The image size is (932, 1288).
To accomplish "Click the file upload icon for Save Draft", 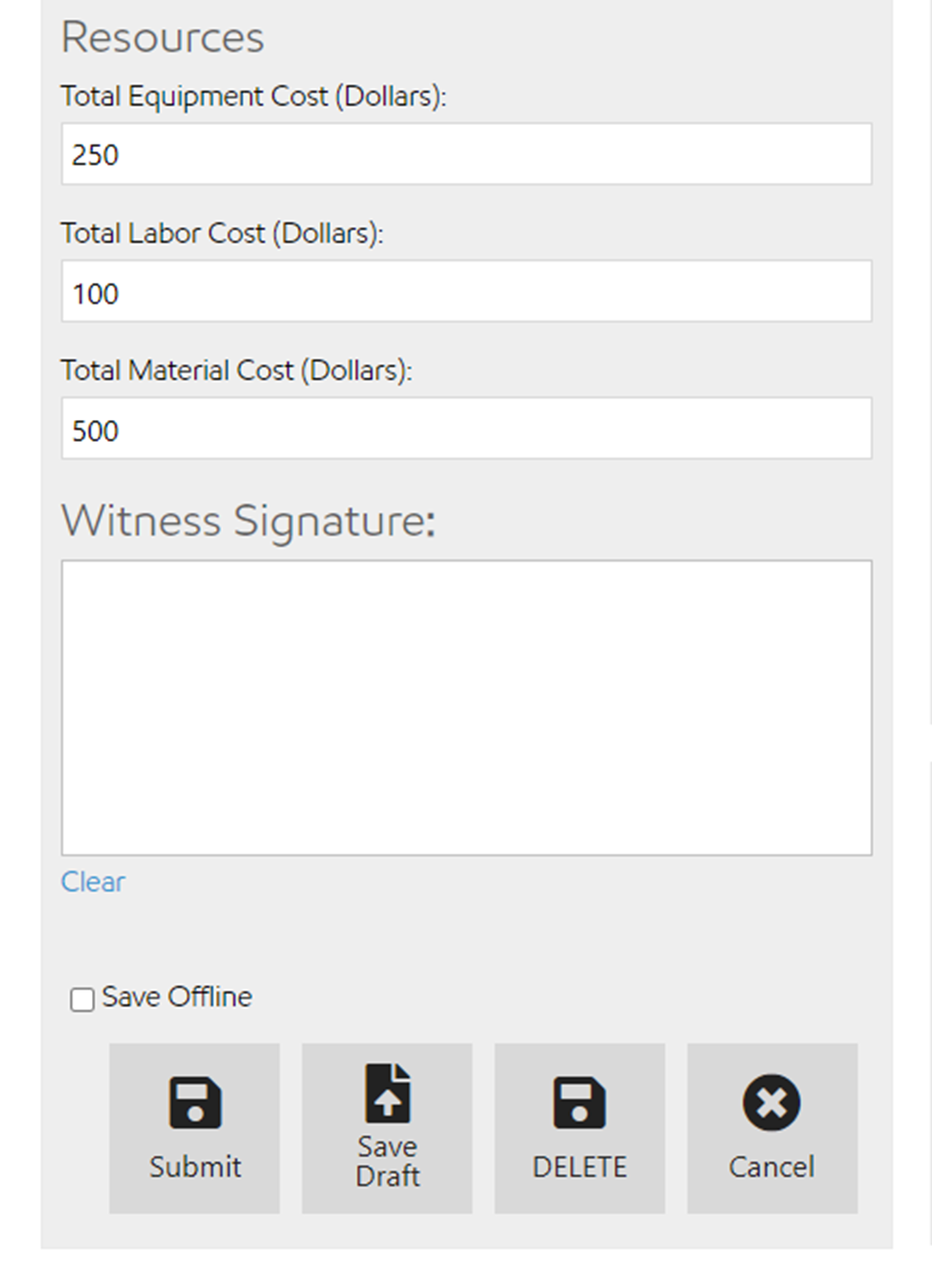I will coord(387,1093).
